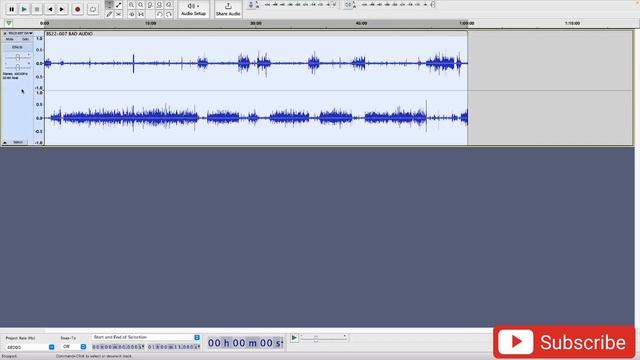Skip to the end of the project
Screen dimensions: 640x360
point(62,9)
